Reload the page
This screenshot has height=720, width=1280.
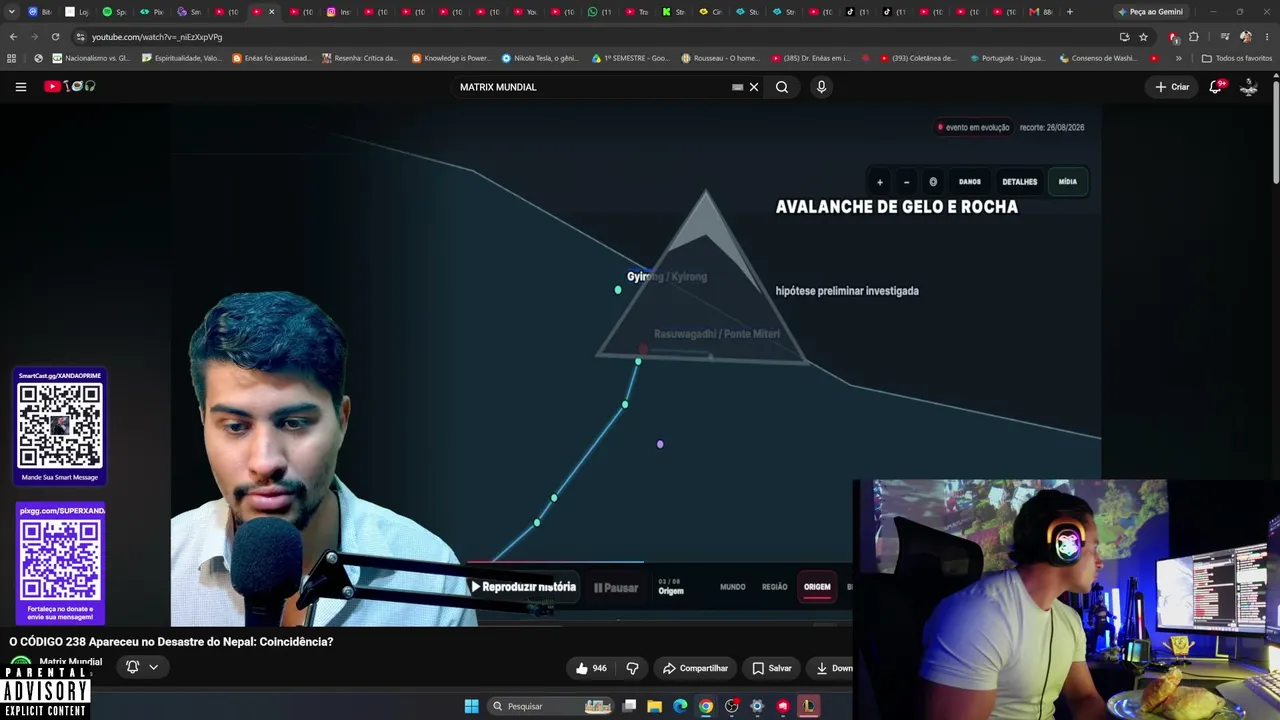55,37
